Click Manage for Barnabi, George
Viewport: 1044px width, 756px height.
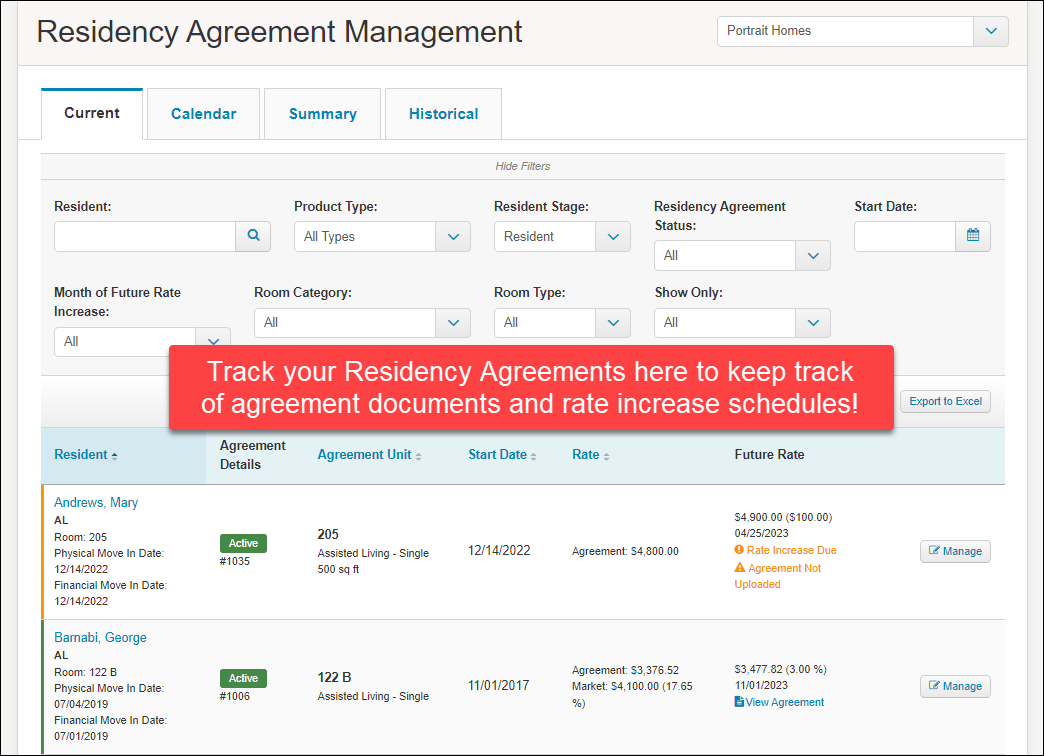click(955, 686)
